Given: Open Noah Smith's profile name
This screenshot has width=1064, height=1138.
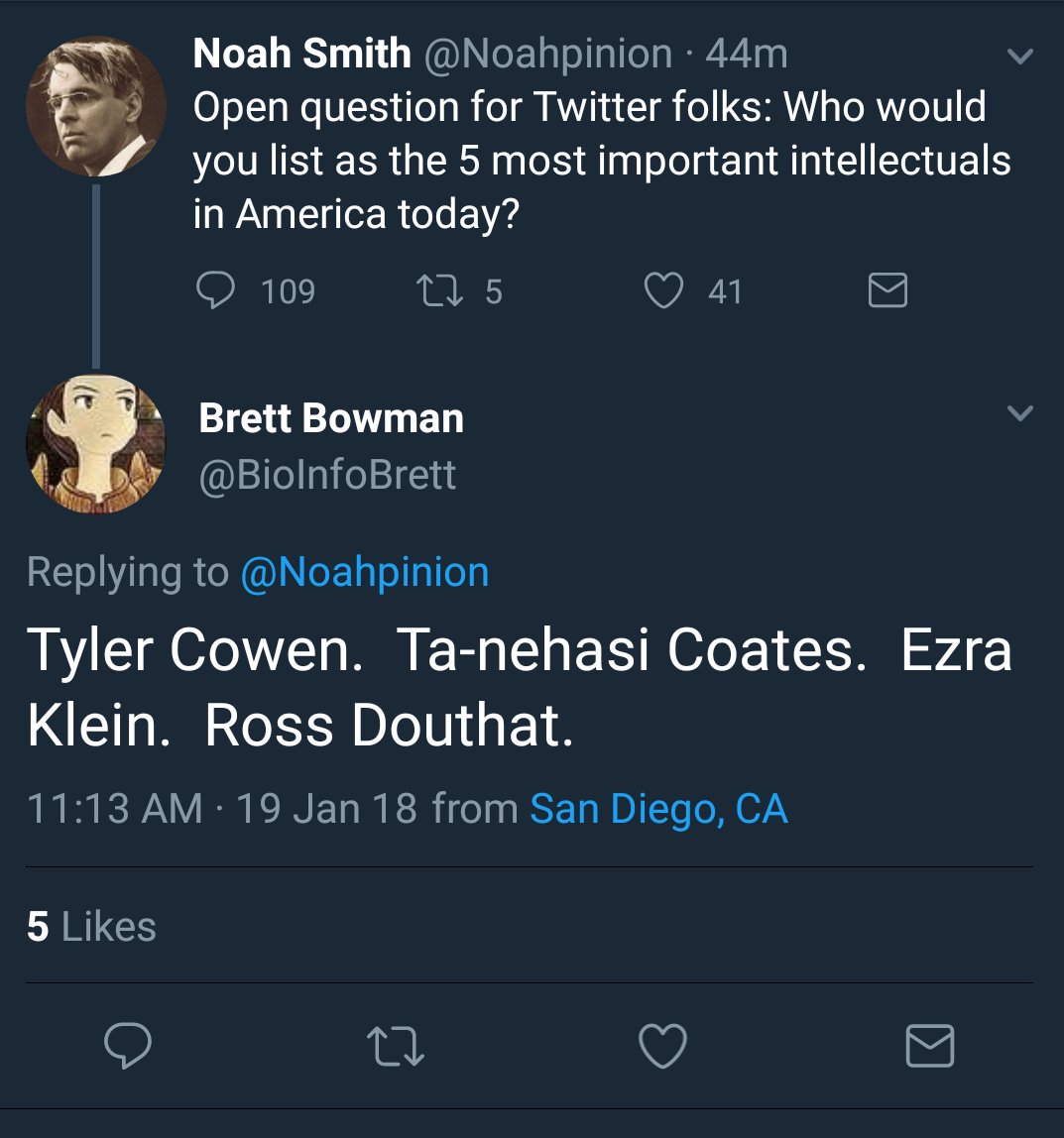Looking at the screenshot, I should pos(301,54).
